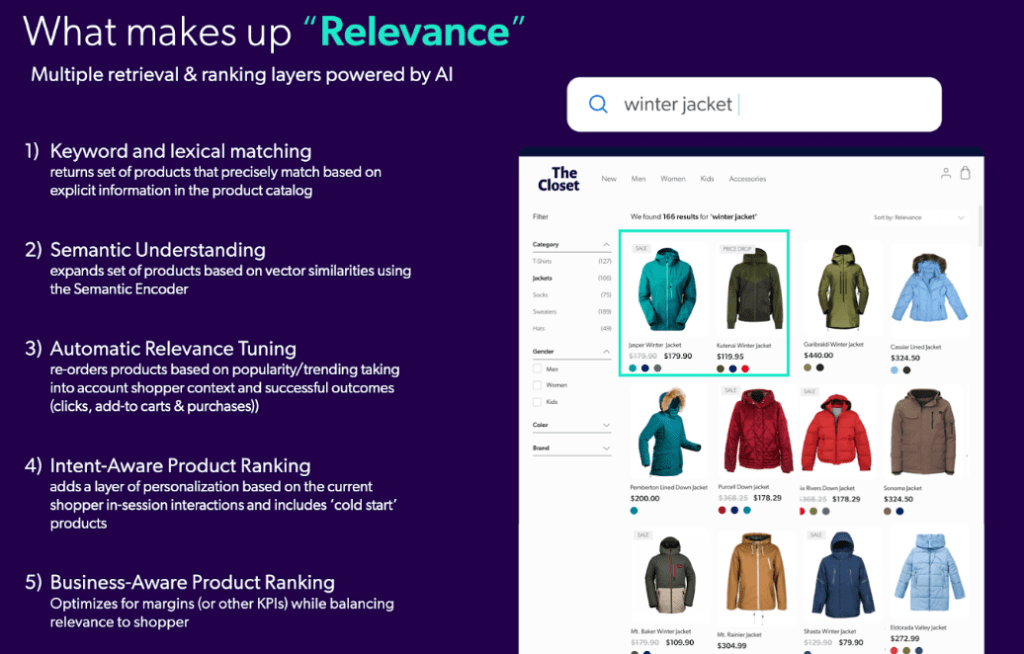Check the Women gender checkbox
Screen dimensions: 1024x654
pyautogui.click(x=538, y=385)
